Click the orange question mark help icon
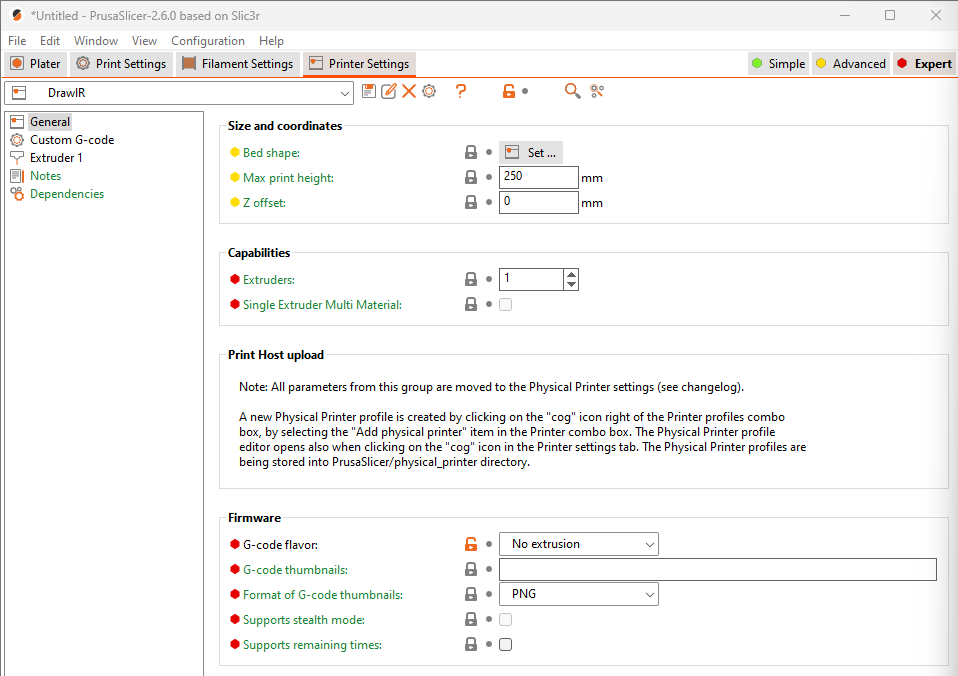 coord(461,91)
